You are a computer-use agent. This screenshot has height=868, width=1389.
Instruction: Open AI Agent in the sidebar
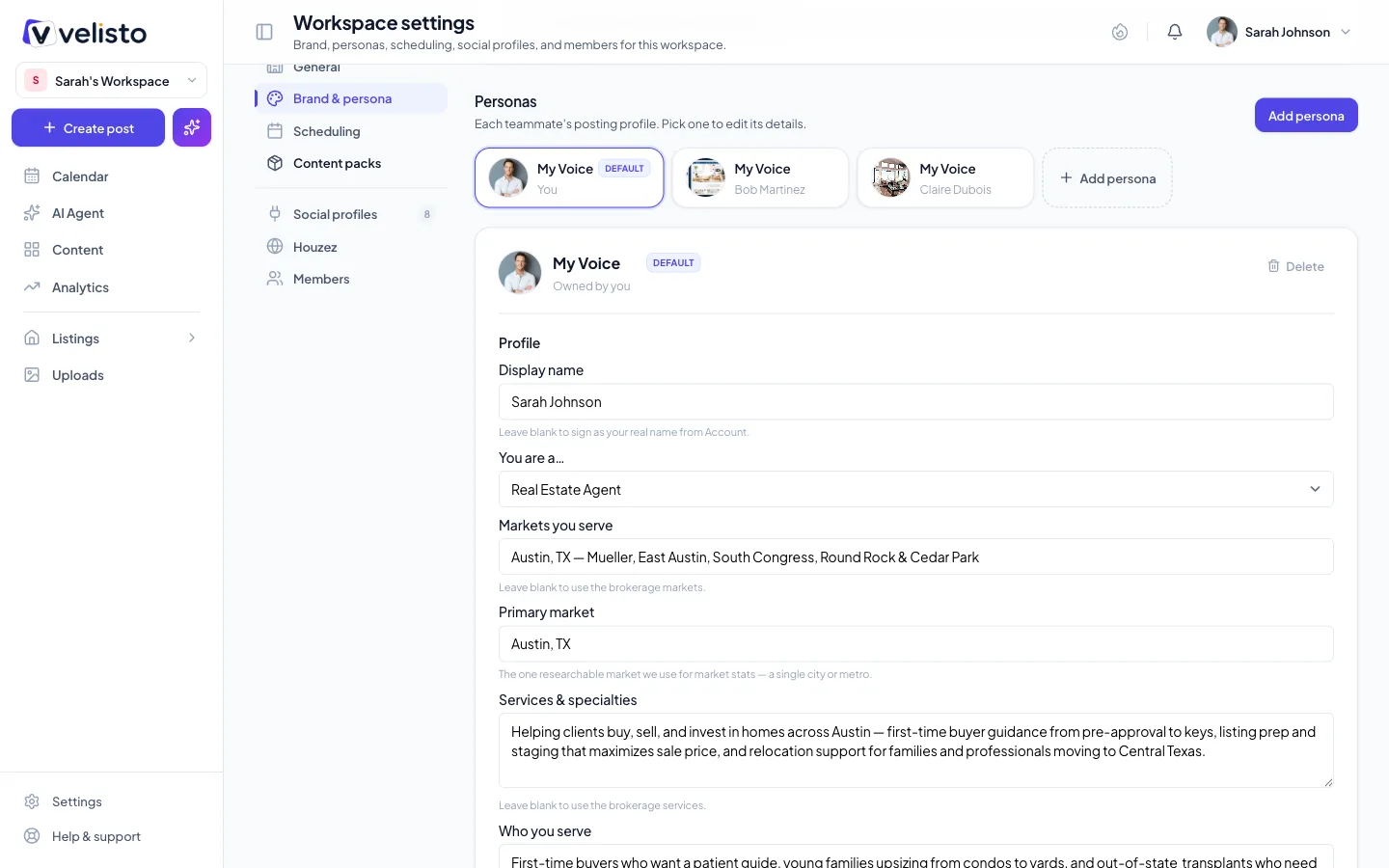coord(111,212)
